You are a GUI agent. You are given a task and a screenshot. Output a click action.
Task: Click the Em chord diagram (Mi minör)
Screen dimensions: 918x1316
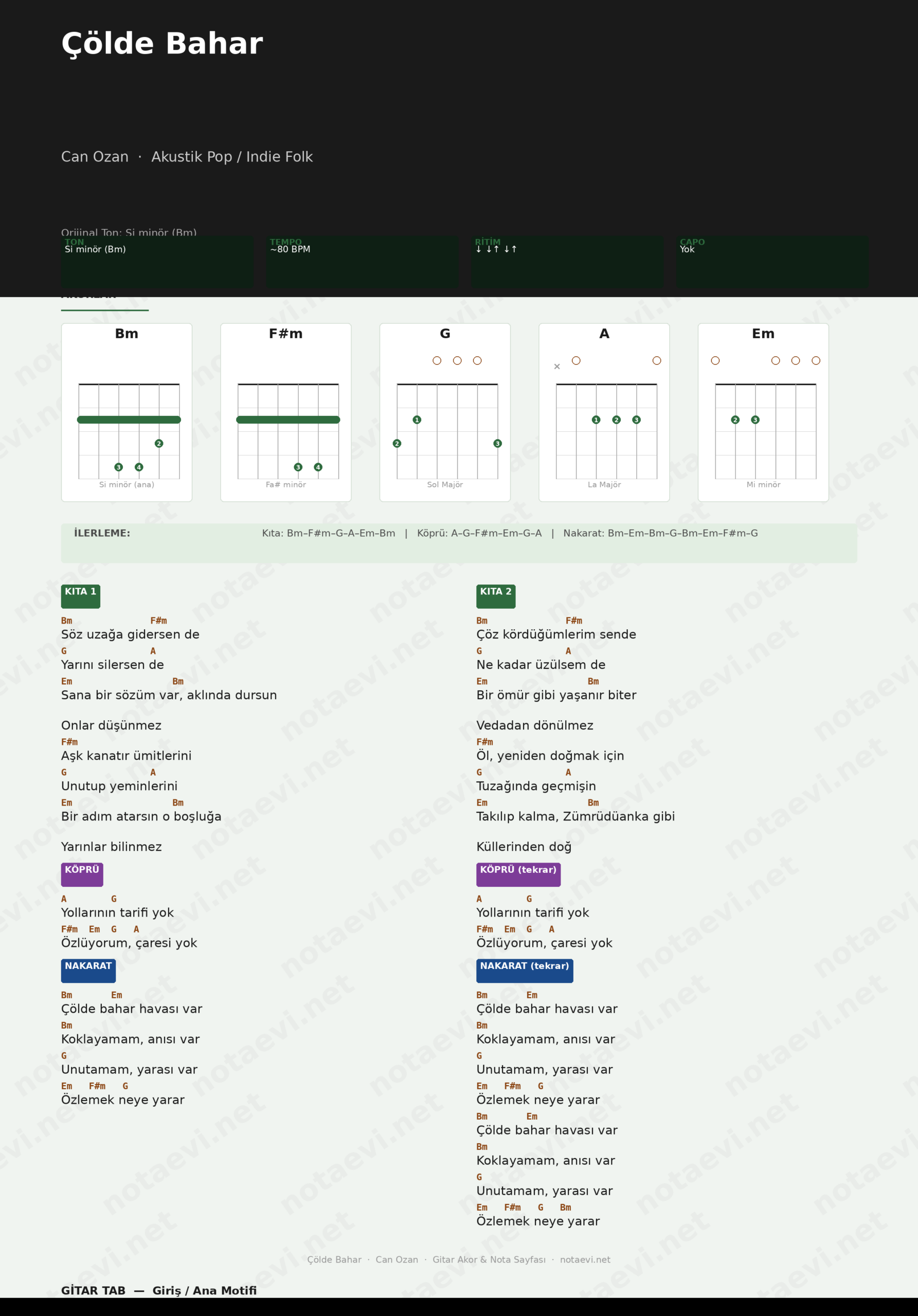(x=763, y=412)
